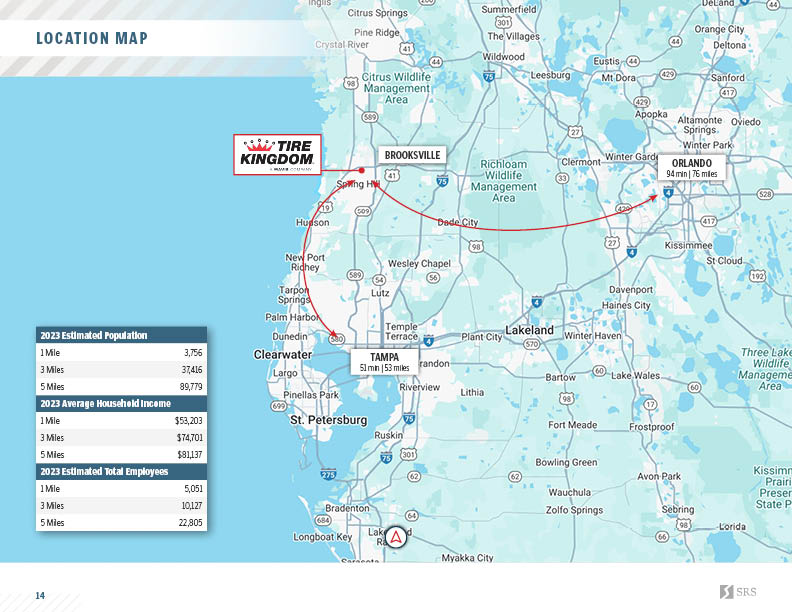
Task: Click the route 192 shield near St Cloud
Action: coord(757,276)
